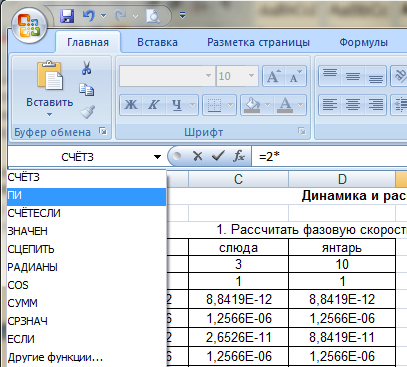Cancel formula entry with X
The image size is (407, 367).
click(x=198, y=156)
